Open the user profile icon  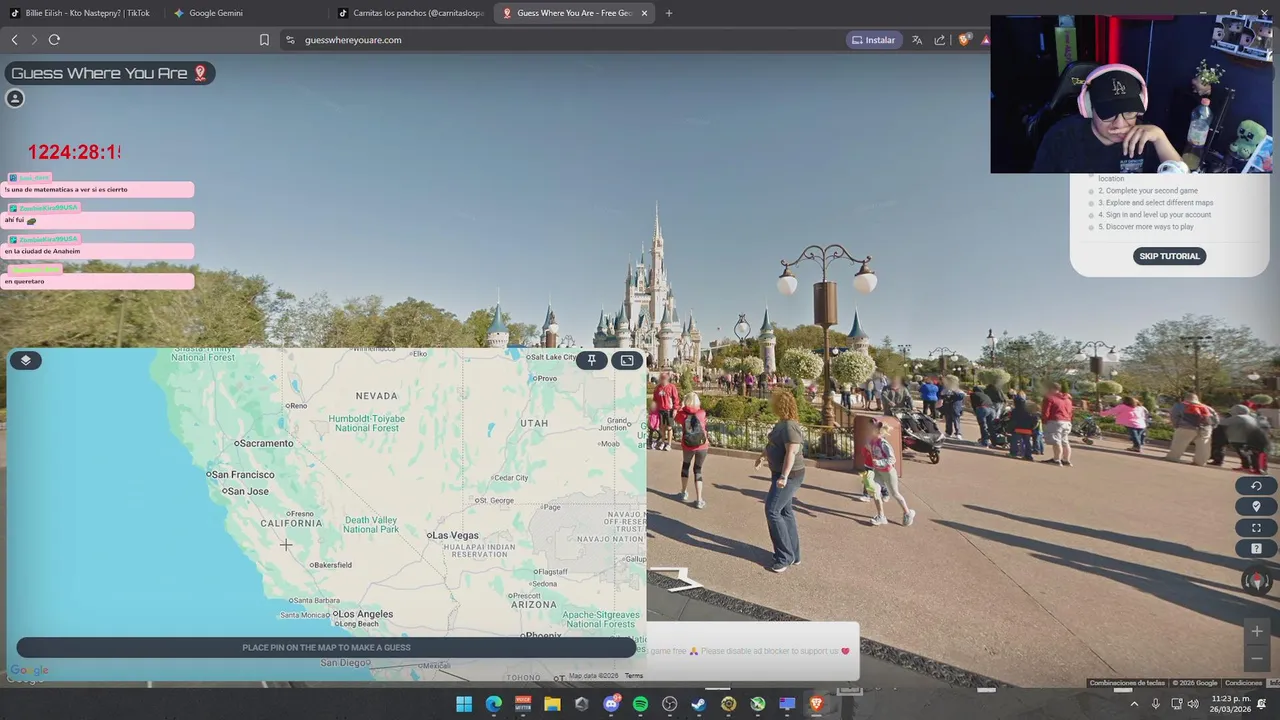click(15, 98)
